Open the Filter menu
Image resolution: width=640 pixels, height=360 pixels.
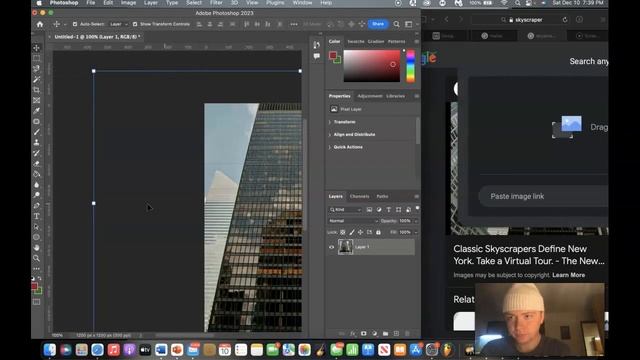216,3
